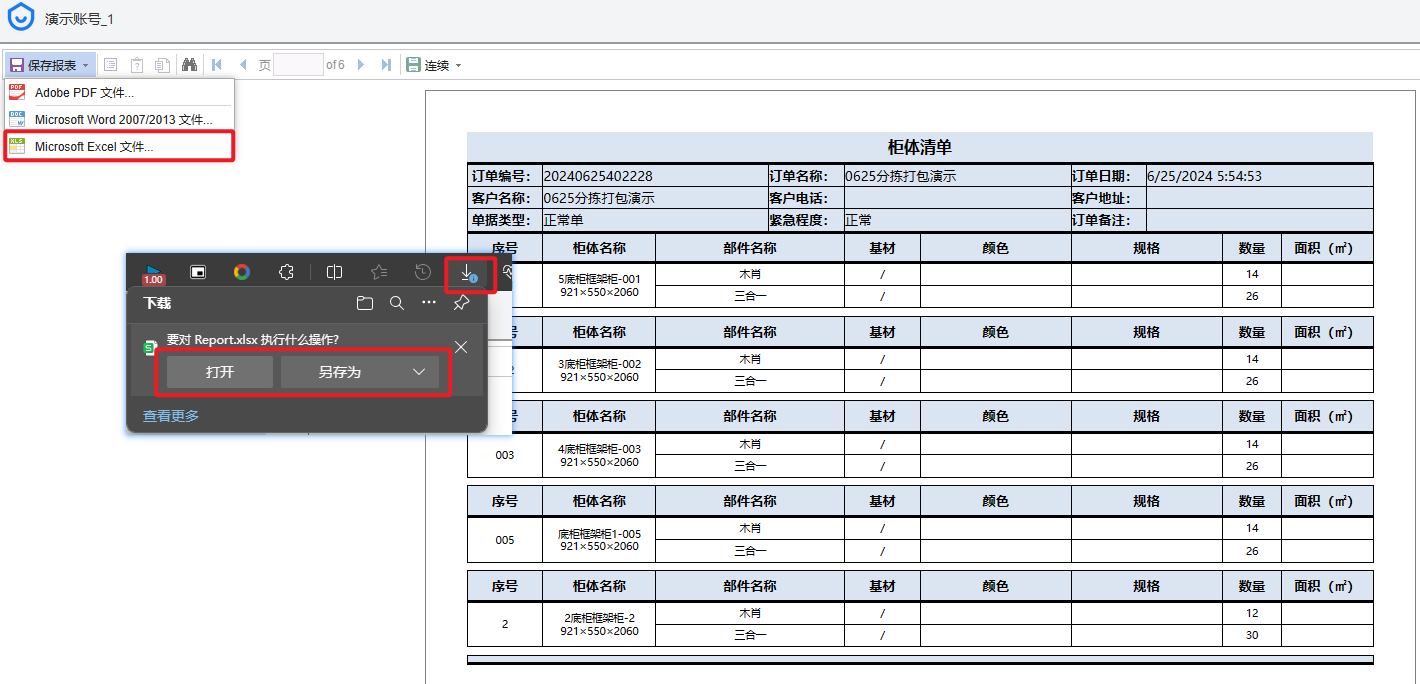Click the binoculars find icon in toolbar
The image size is (1420, 684).
(x=189, y=65)
